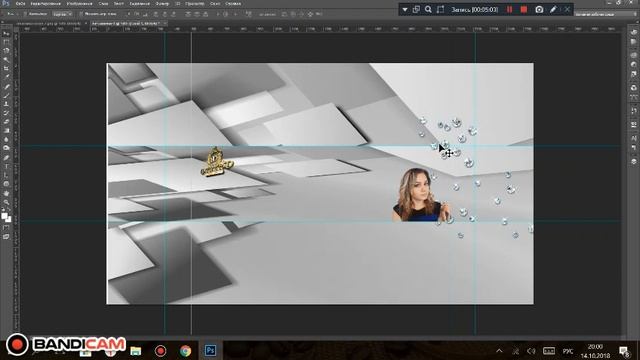Open the Auto-Select Group/Layer dropdown
This screenshot has width=640, height=360.
[62, 14]
